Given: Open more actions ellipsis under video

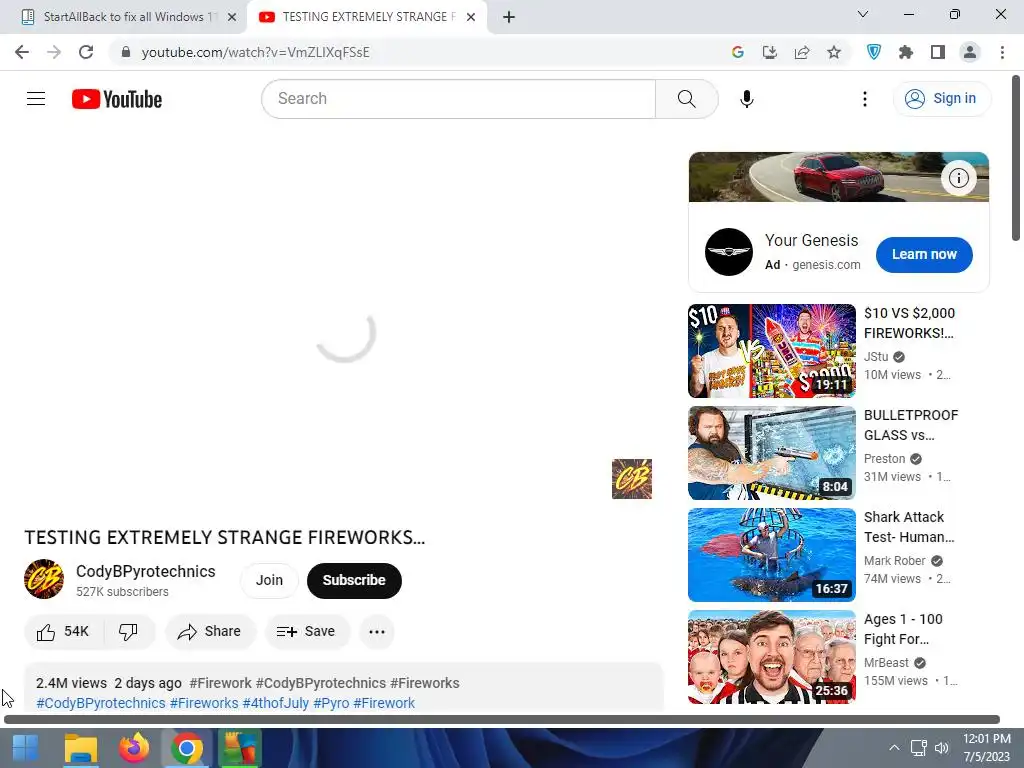Looking at the screenshot, I should 377,632.
